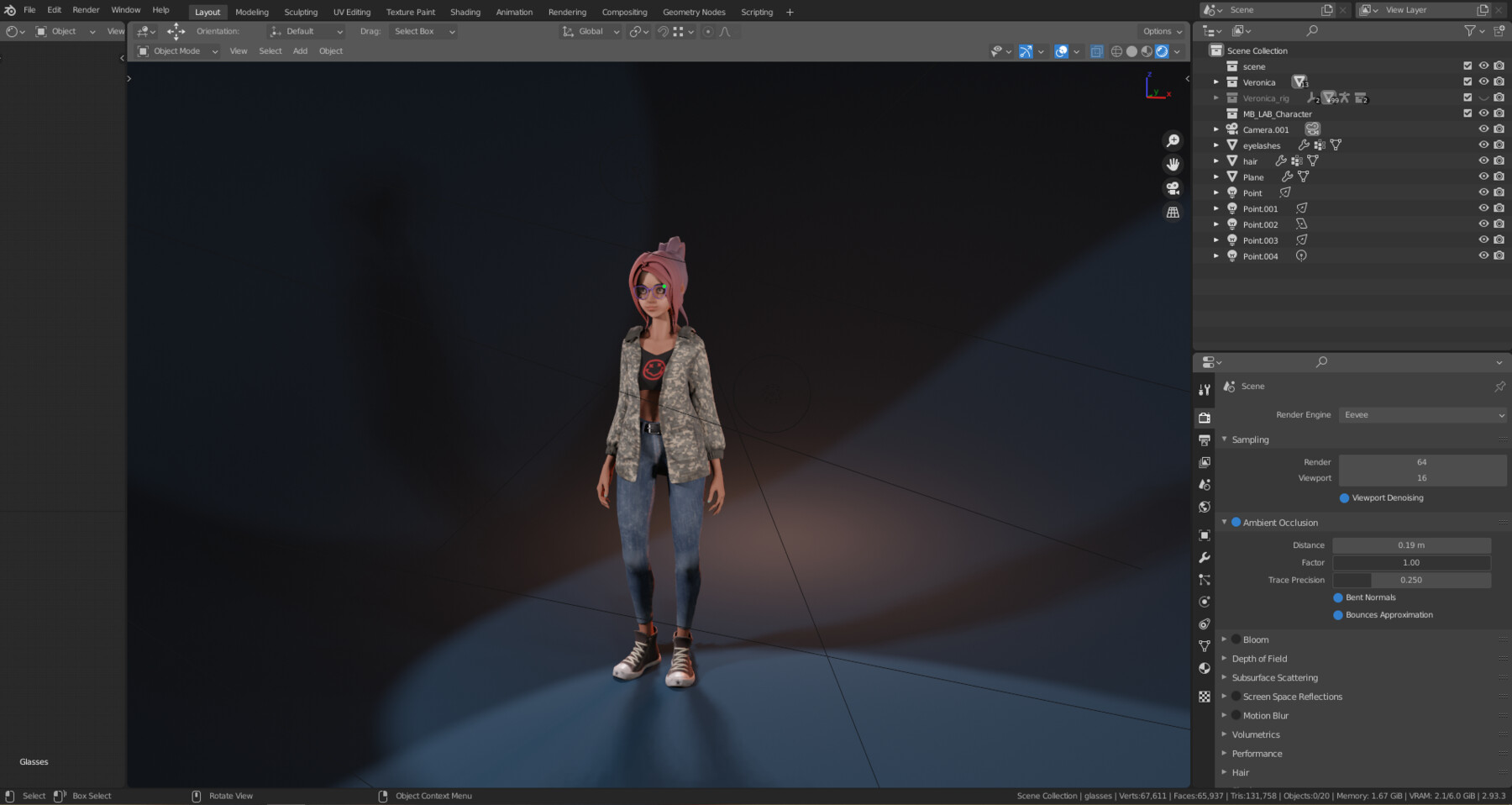Viewport: 1512px width, 805px height.
Task: Select the Output Properties tab
Action: click(1205, 440)
